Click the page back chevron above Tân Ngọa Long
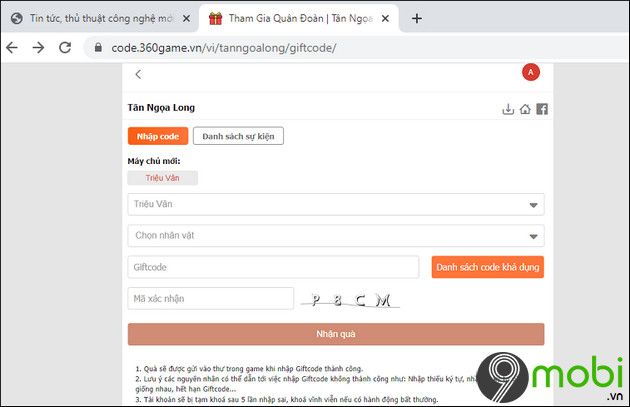The image size is (630, 407). pos(138,74)
